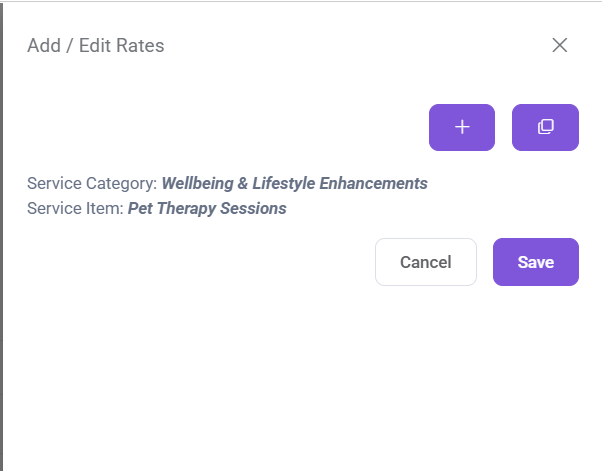602x471 pixels.
Task: Click the word "Add" in dialog title
Action: click(43, 45)
